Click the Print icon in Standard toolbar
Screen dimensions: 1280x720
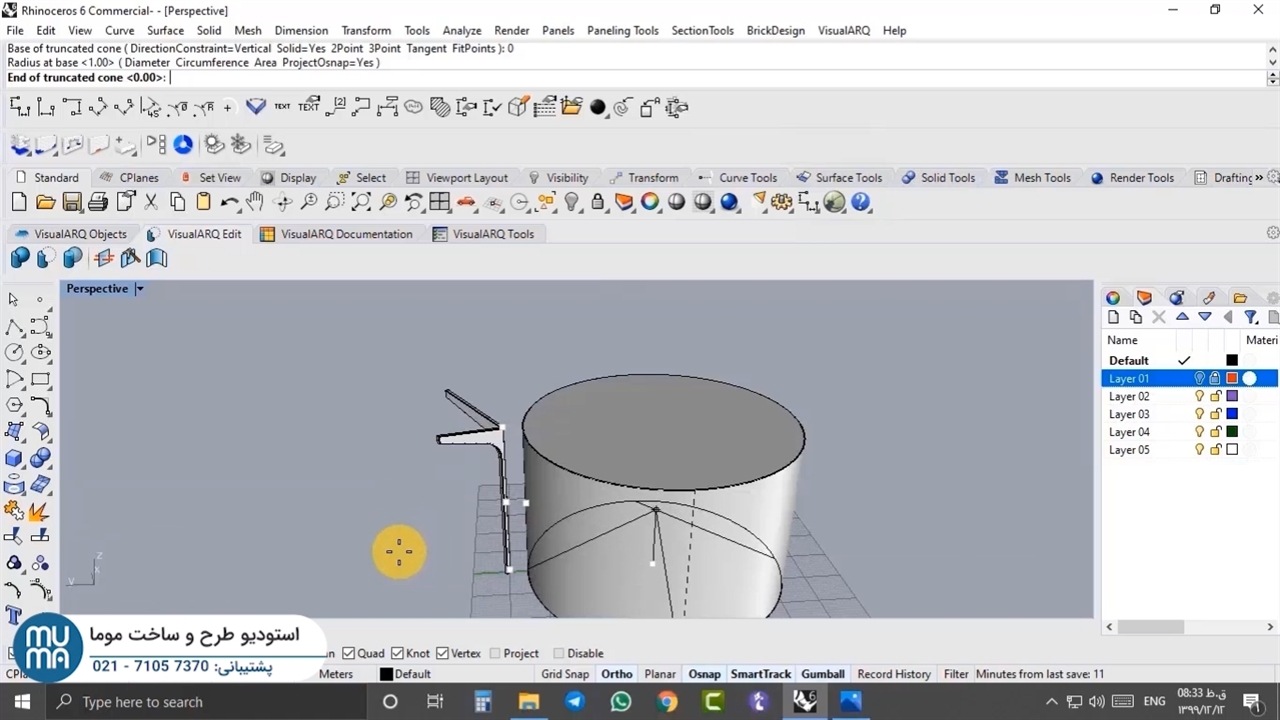[98, 202]
